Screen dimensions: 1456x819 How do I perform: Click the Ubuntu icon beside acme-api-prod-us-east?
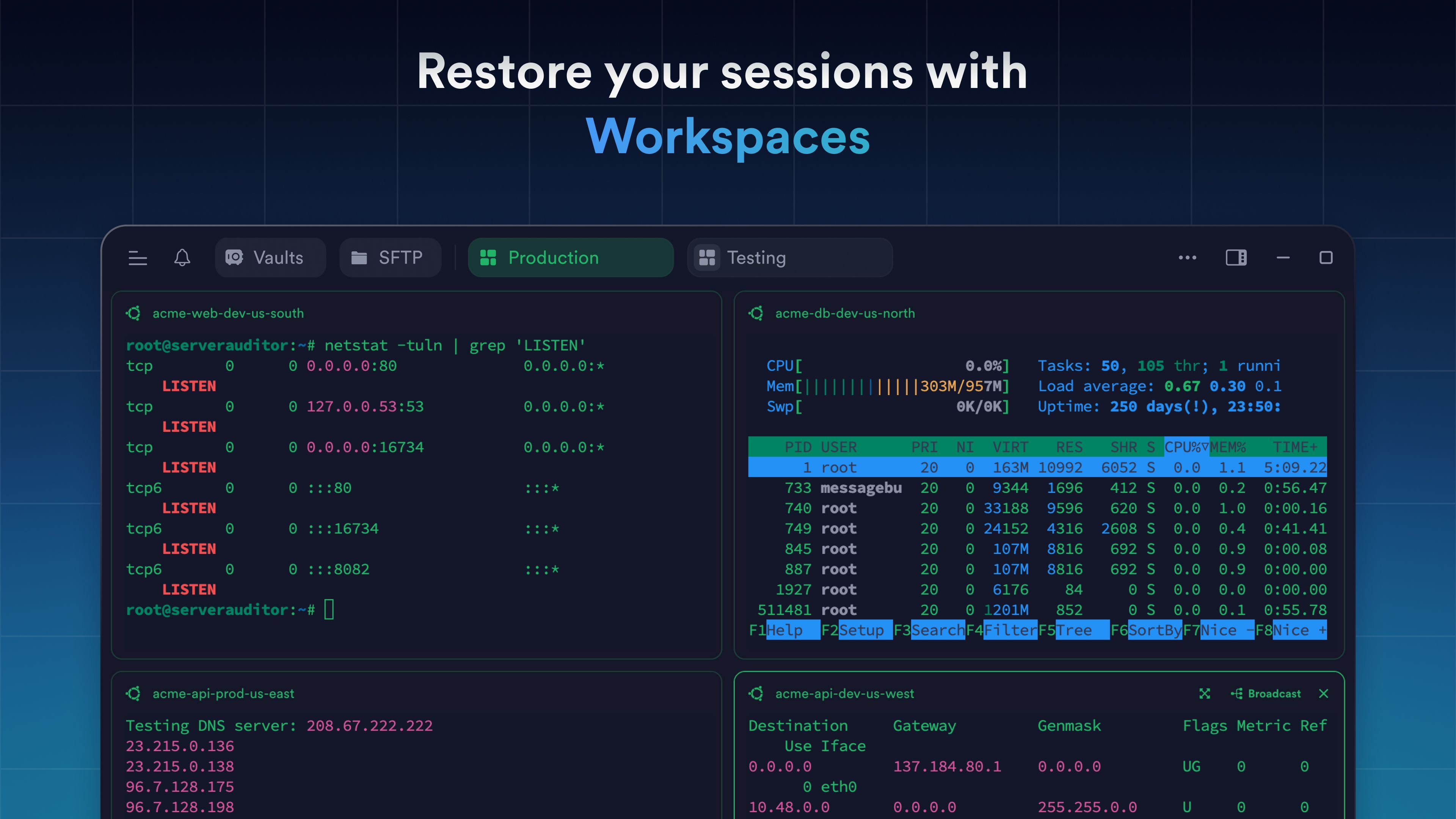click(134, 693)
